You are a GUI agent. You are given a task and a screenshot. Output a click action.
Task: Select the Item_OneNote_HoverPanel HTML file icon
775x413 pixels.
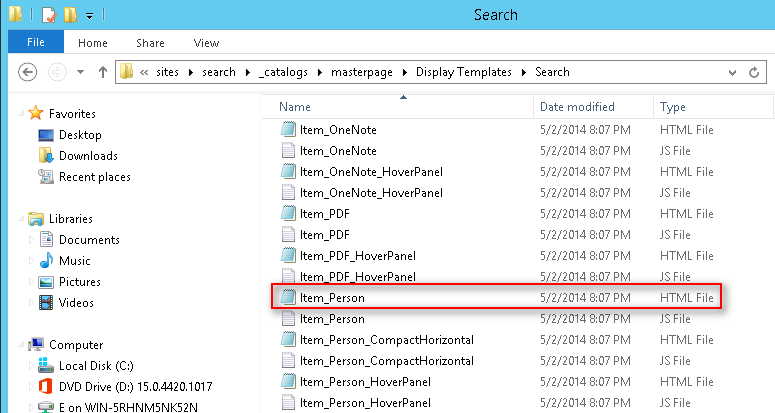[288, 171]
